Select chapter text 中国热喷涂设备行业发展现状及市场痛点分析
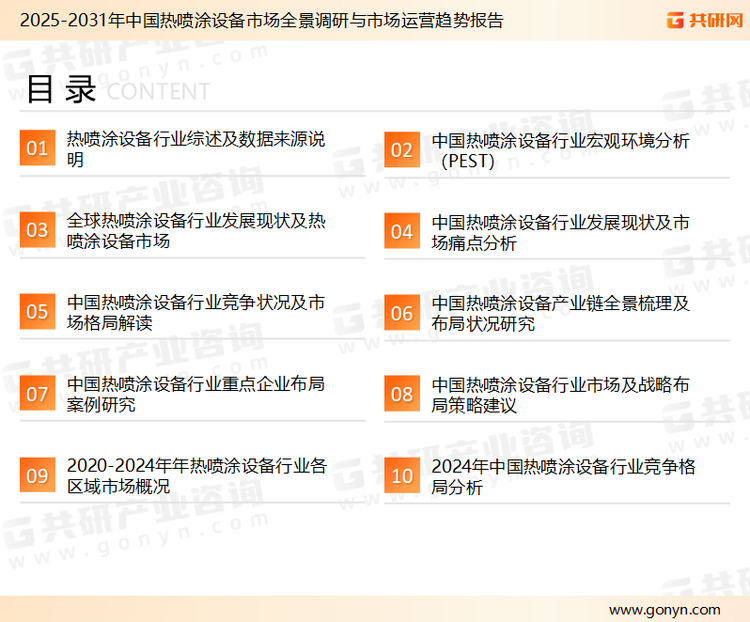The image size is (750, 622). [561, 233]
